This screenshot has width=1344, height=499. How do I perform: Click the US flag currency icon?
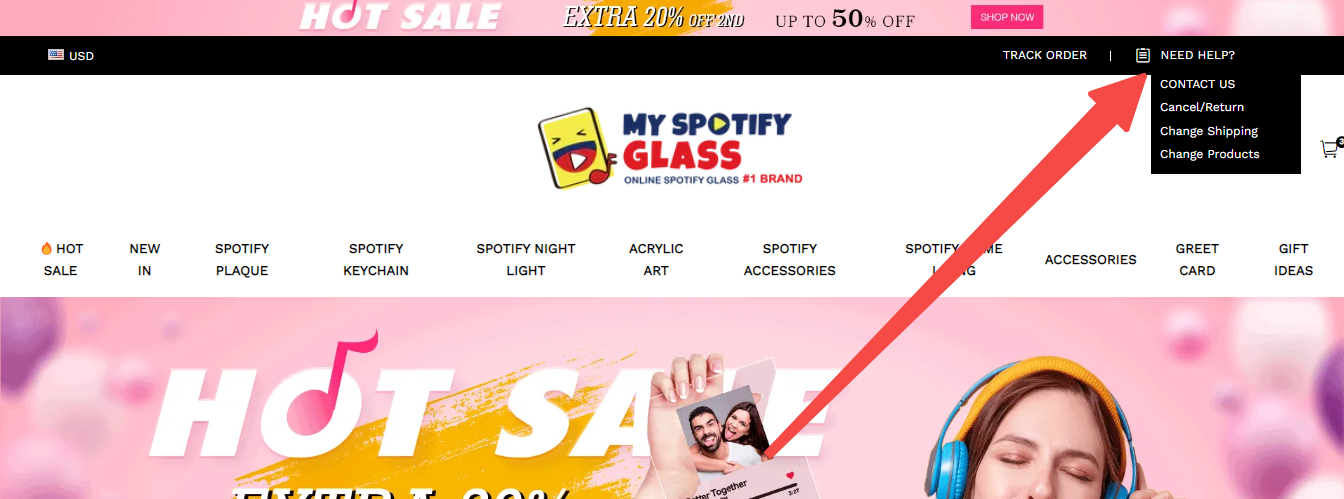click(56, 55)
